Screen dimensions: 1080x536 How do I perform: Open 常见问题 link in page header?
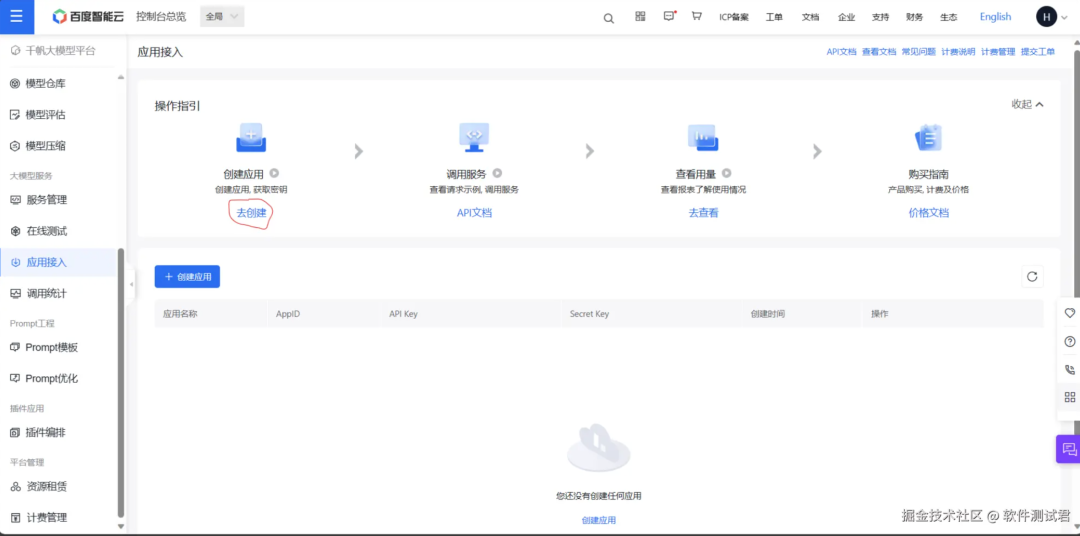[919, 52]
